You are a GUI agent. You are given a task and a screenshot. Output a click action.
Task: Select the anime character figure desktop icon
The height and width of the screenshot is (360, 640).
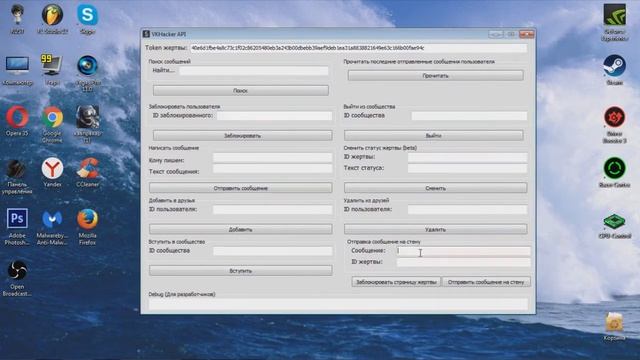pos(17,16)
